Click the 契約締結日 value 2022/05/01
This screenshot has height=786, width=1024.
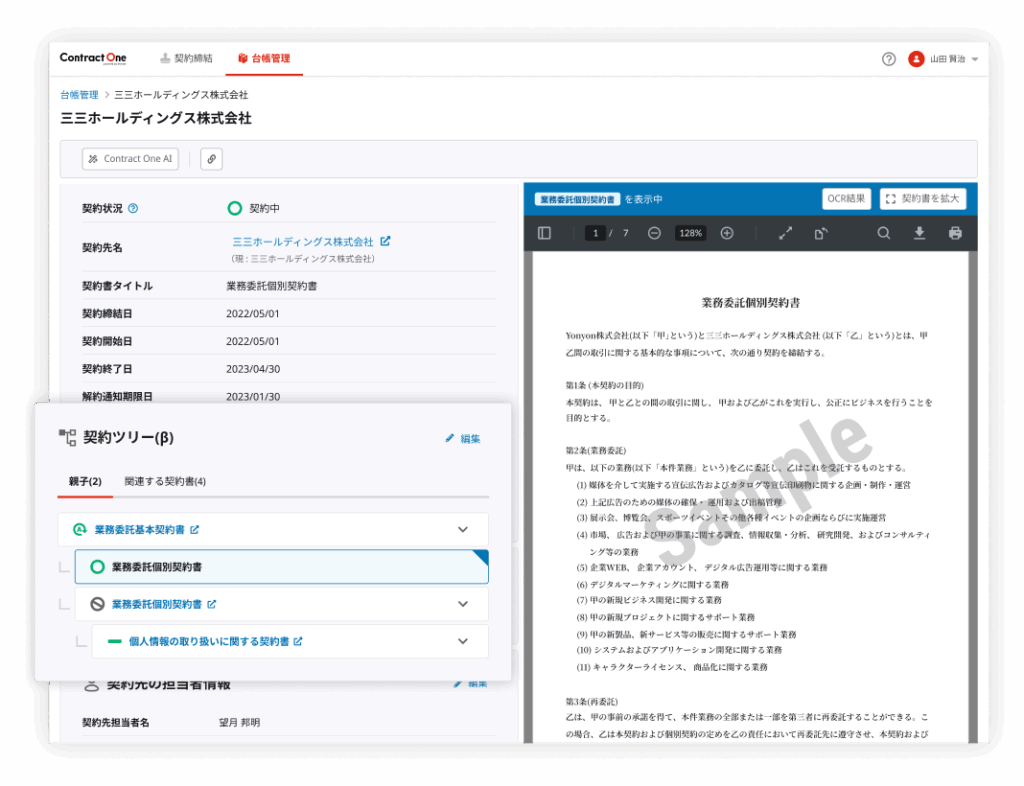pyautogui.click(x=253, y=314)
